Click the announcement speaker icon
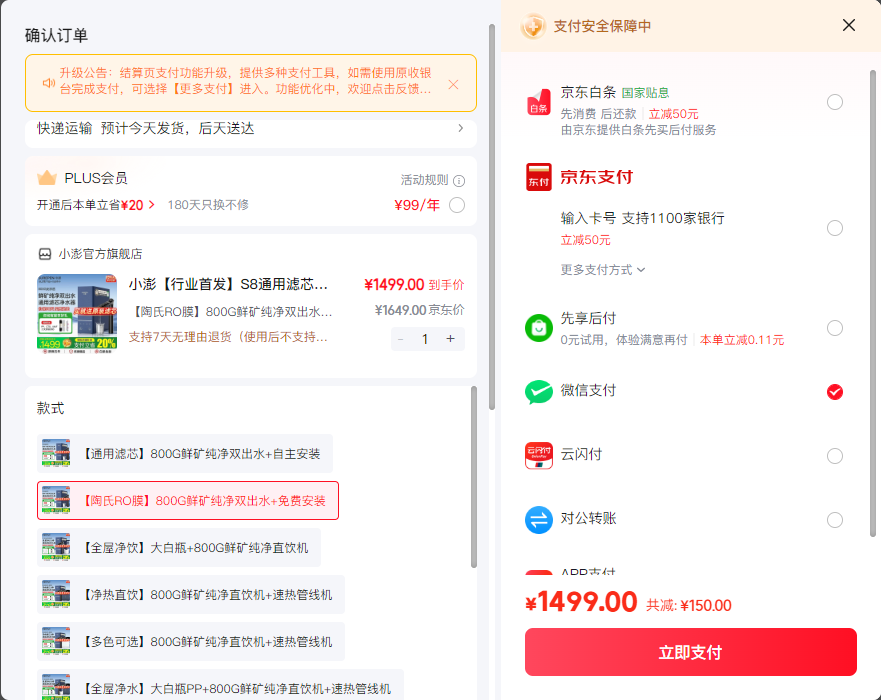 coord(49,83)
